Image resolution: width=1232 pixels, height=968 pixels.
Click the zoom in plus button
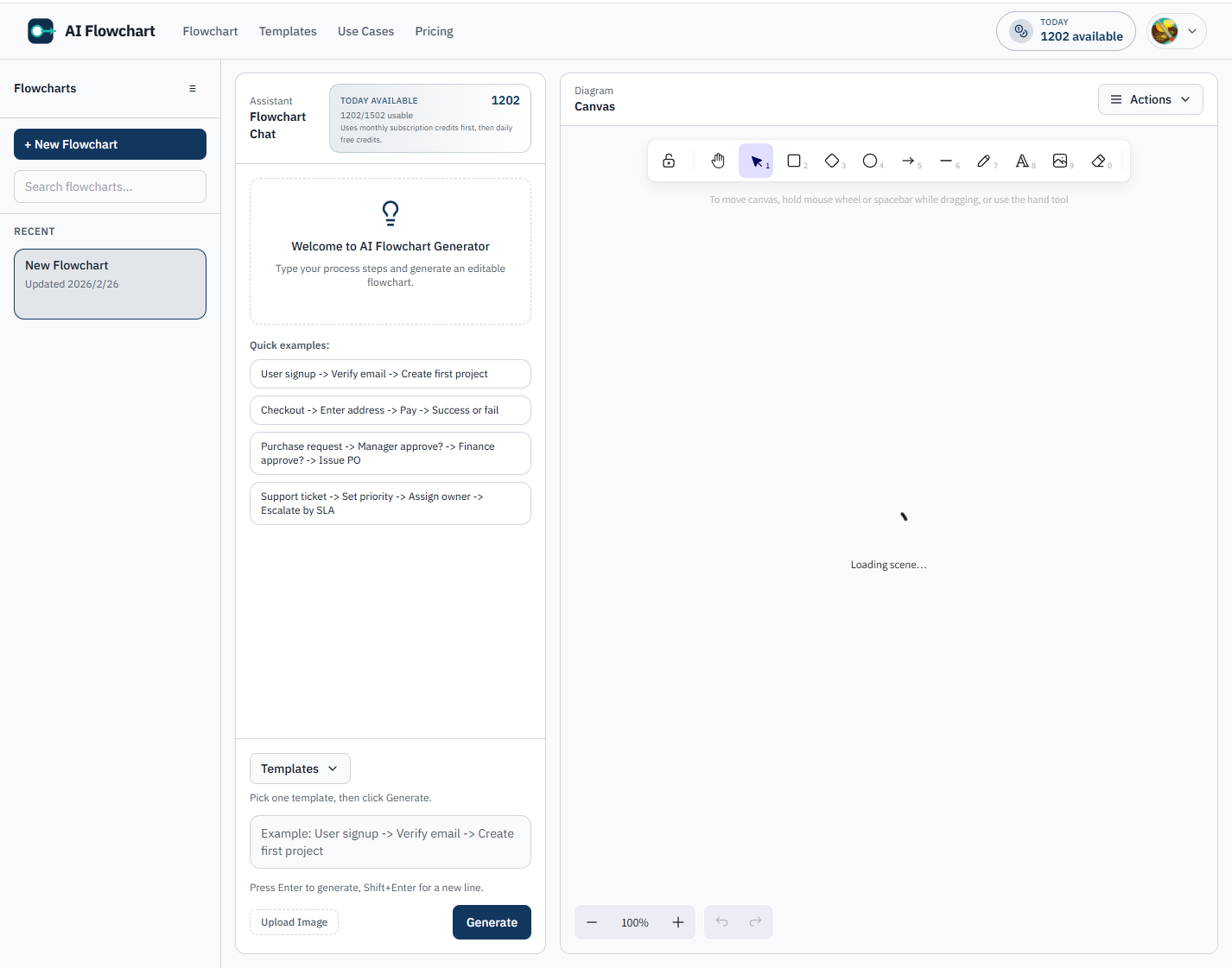678,922
